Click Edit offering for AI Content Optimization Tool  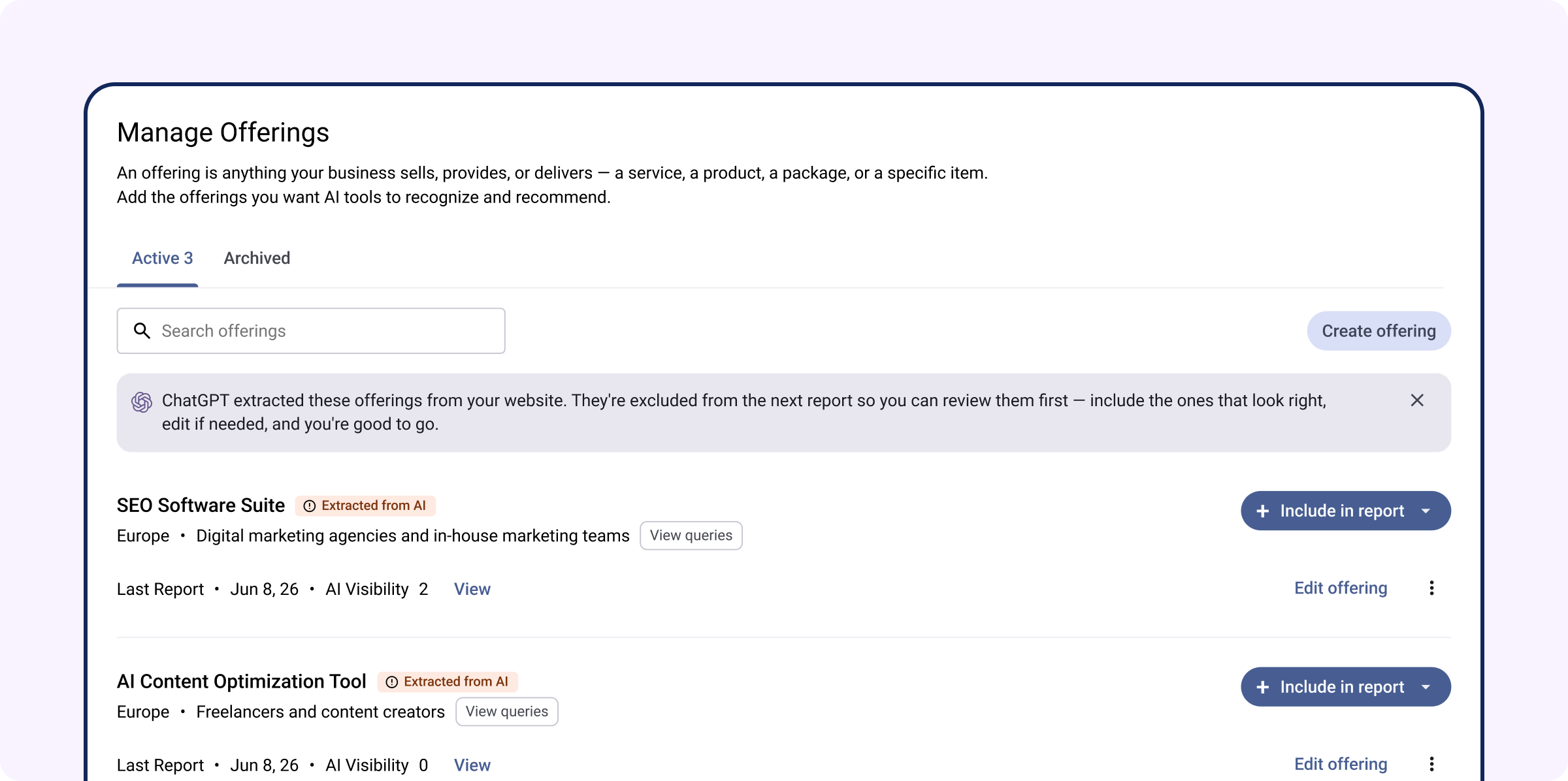click(x=1341, y=764)
